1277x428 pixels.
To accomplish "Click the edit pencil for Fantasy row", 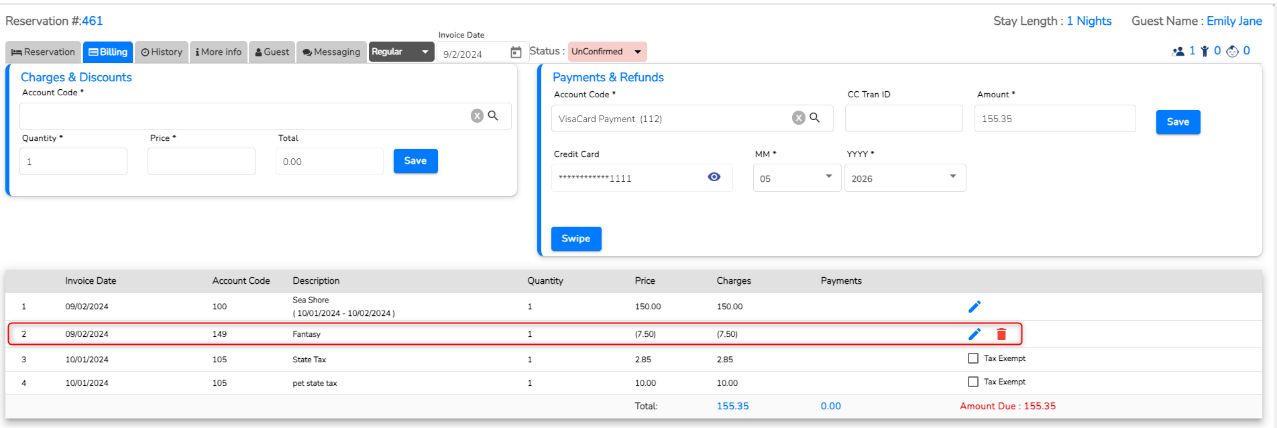I will pos(974,334).
